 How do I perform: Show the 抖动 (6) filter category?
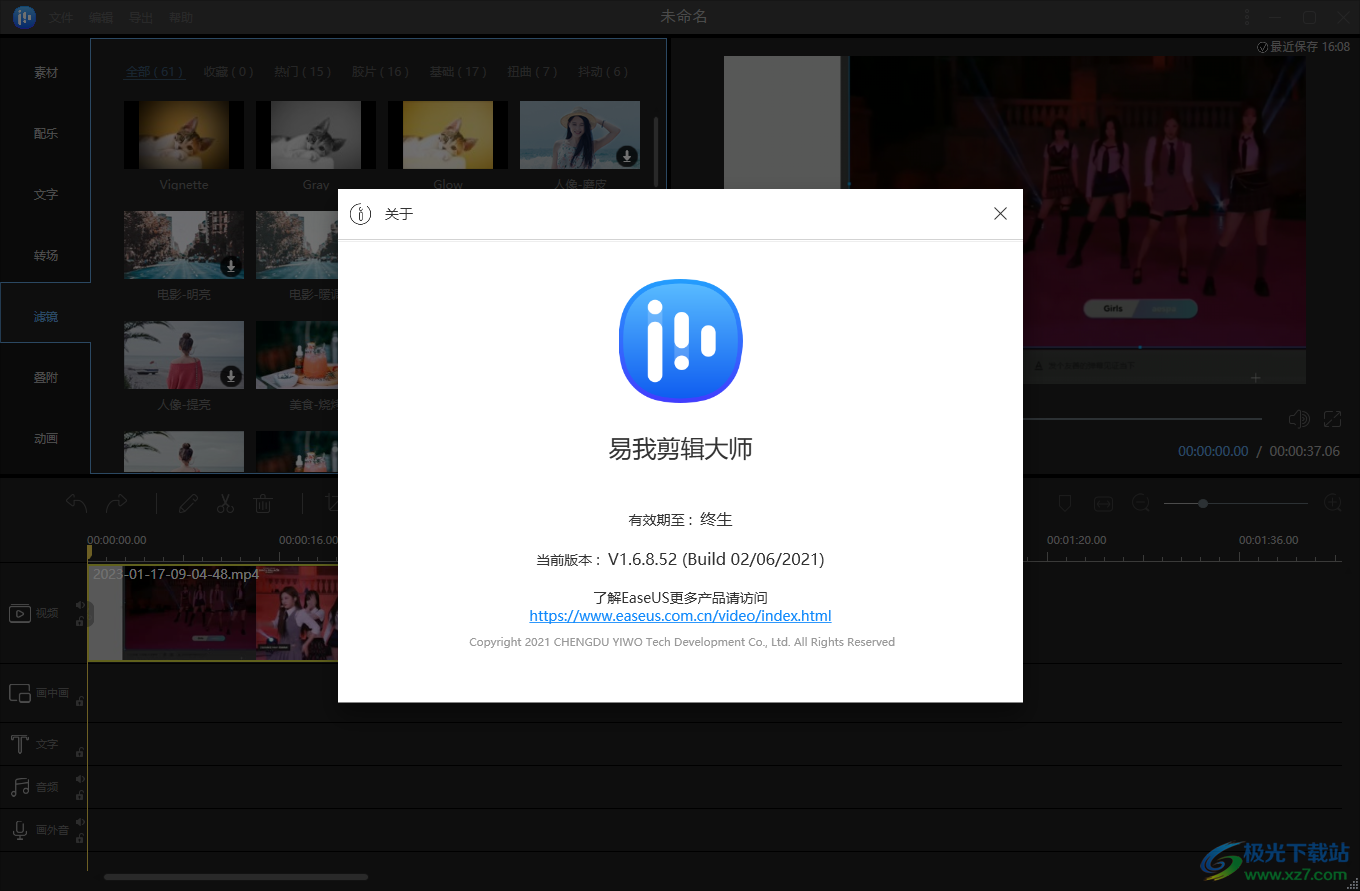(603, 72)
